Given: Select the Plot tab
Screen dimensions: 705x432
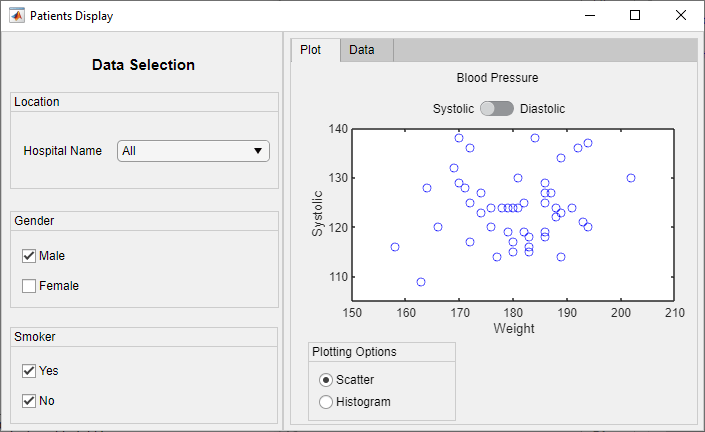Looking at the screenshot, I should (311, 50).
